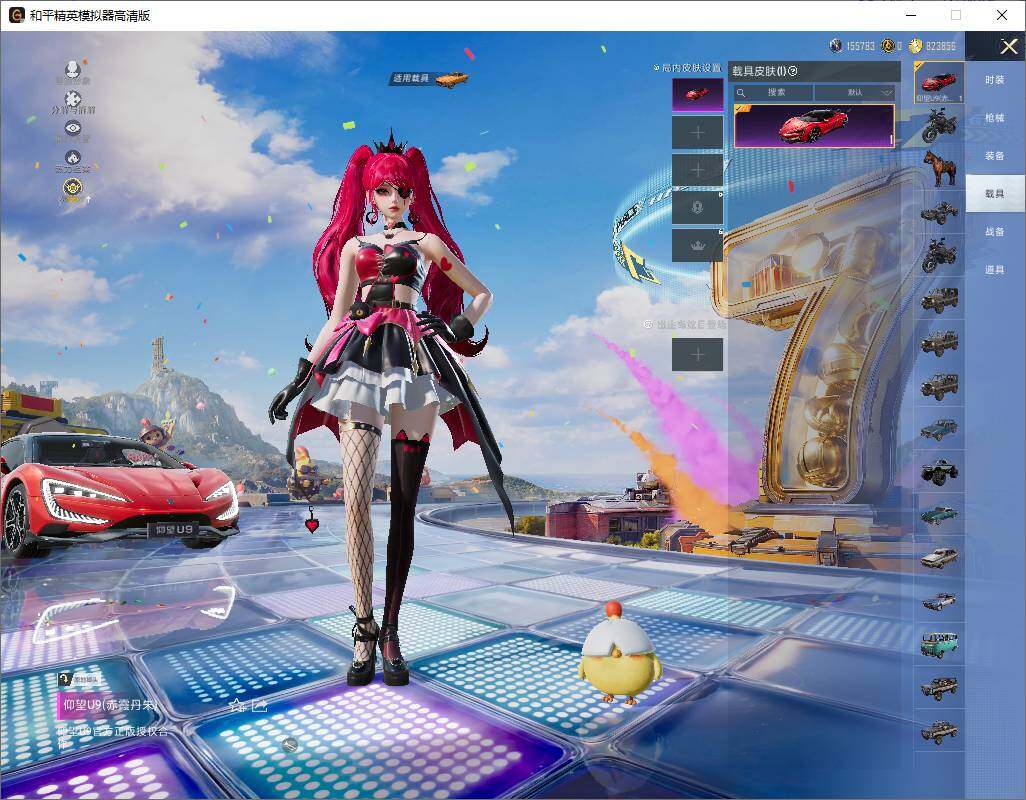Share the skin via share icon
Screen dimensions: 1026x800
click(x=259, y=705)
